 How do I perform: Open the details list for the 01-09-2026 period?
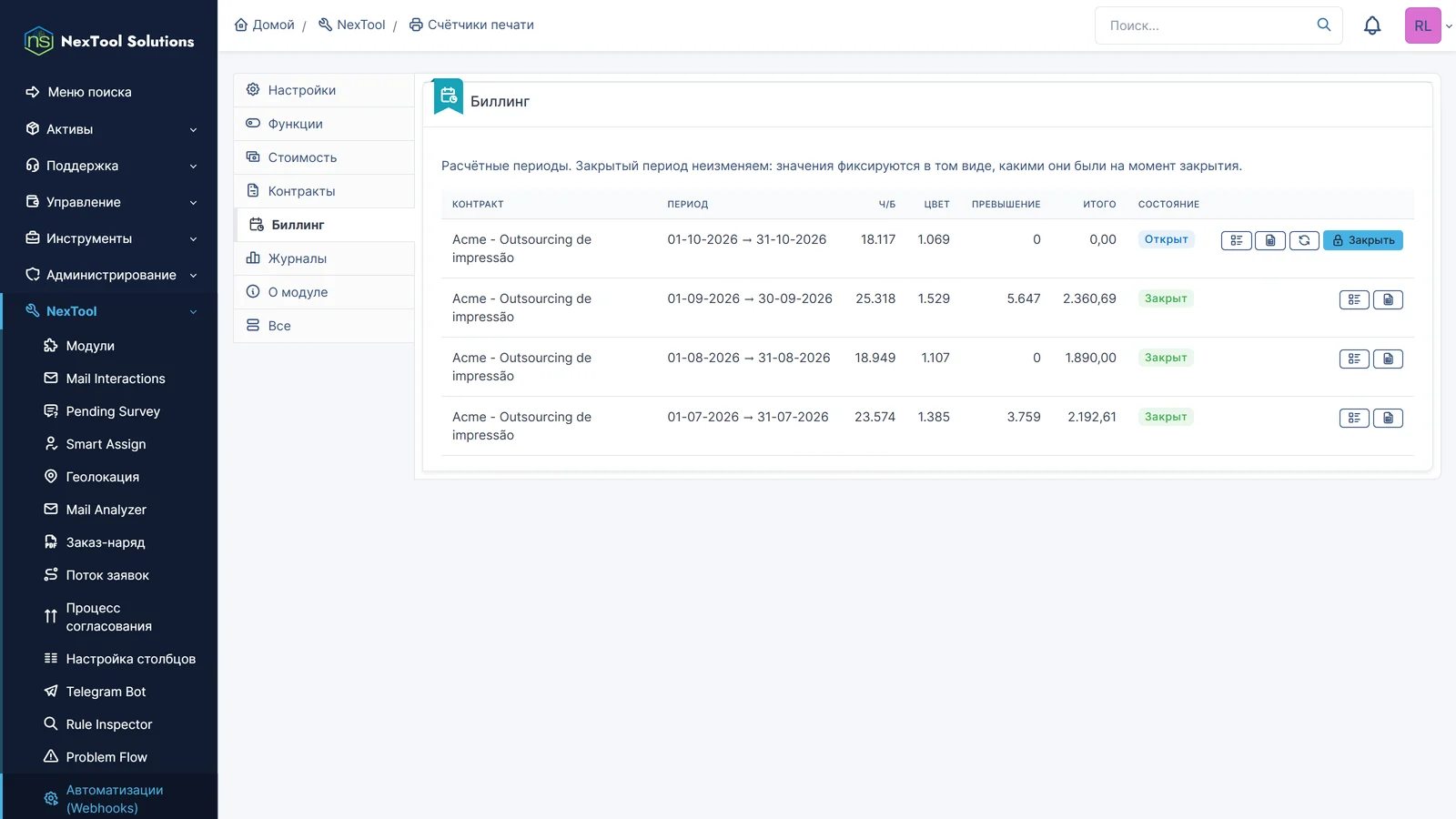[x=1354, y=299]
